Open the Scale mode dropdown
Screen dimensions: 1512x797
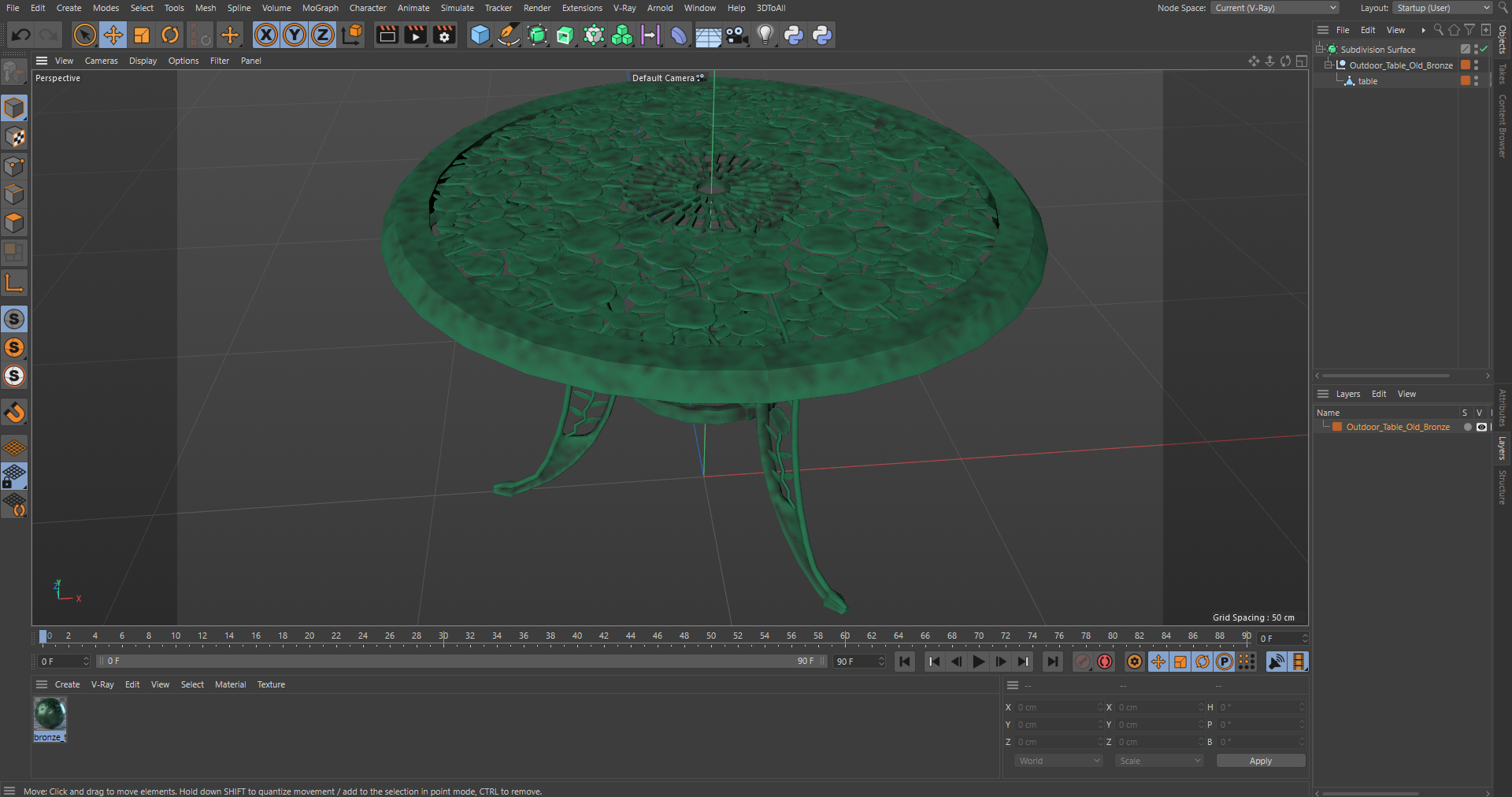tap(1159, 761)
